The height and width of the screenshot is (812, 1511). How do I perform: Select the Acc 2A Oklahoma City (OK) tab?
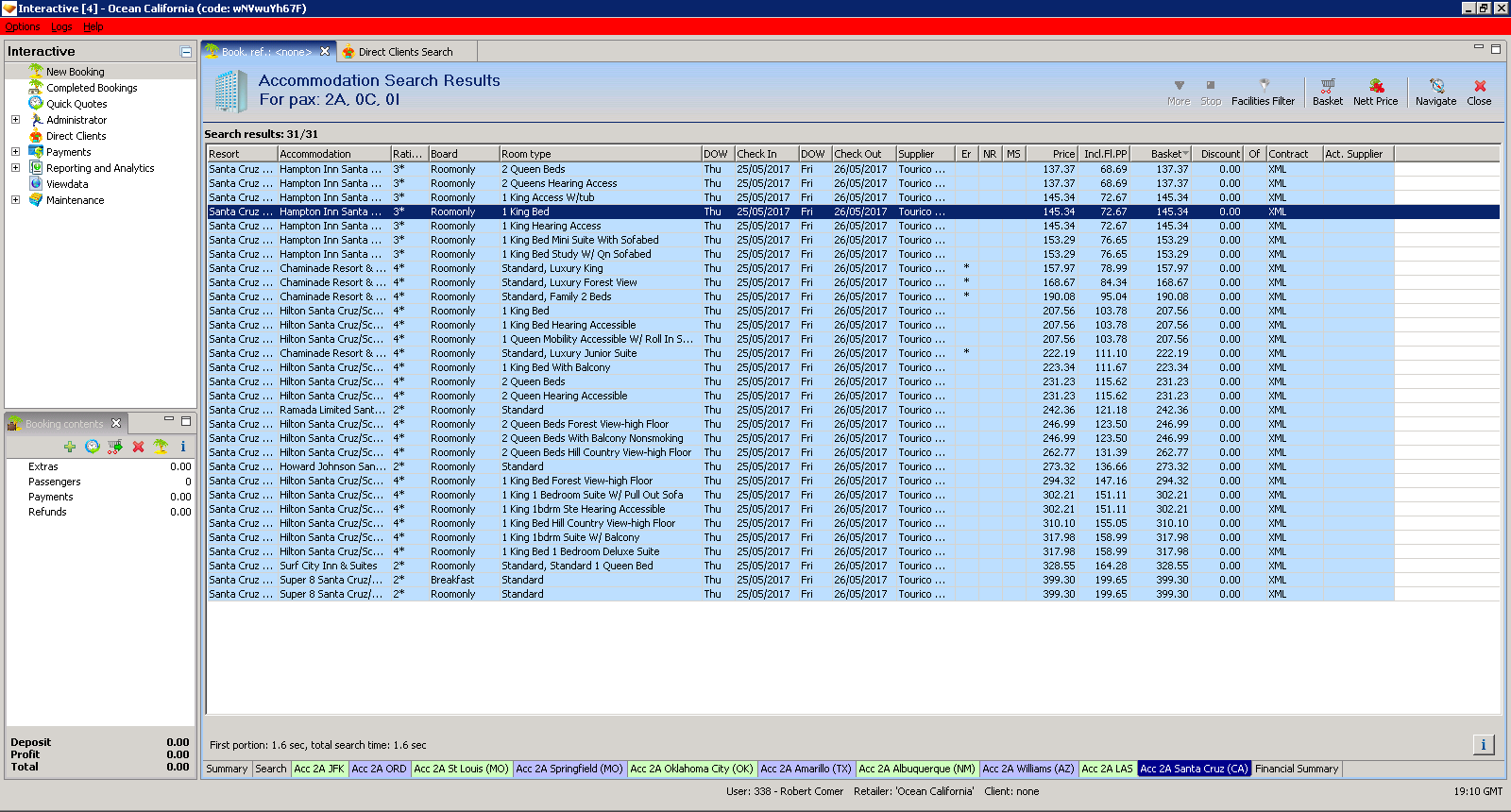coord(691,769)
